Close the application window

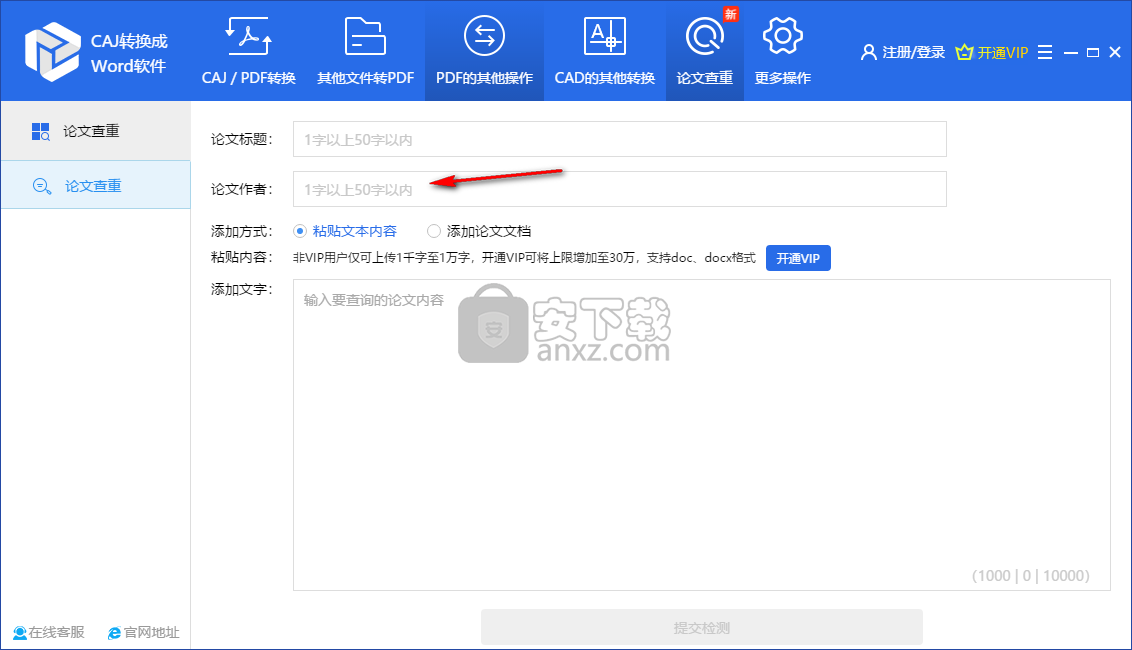pyautogui.click(x=1115, y=53)
